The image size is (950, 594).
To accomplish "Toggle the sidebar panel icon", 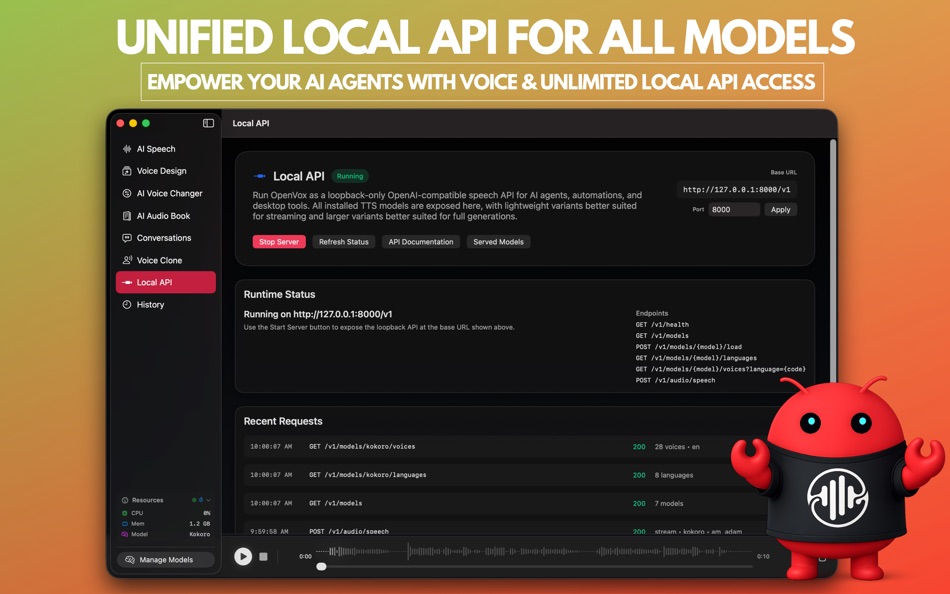I will [x=208, y=123].
